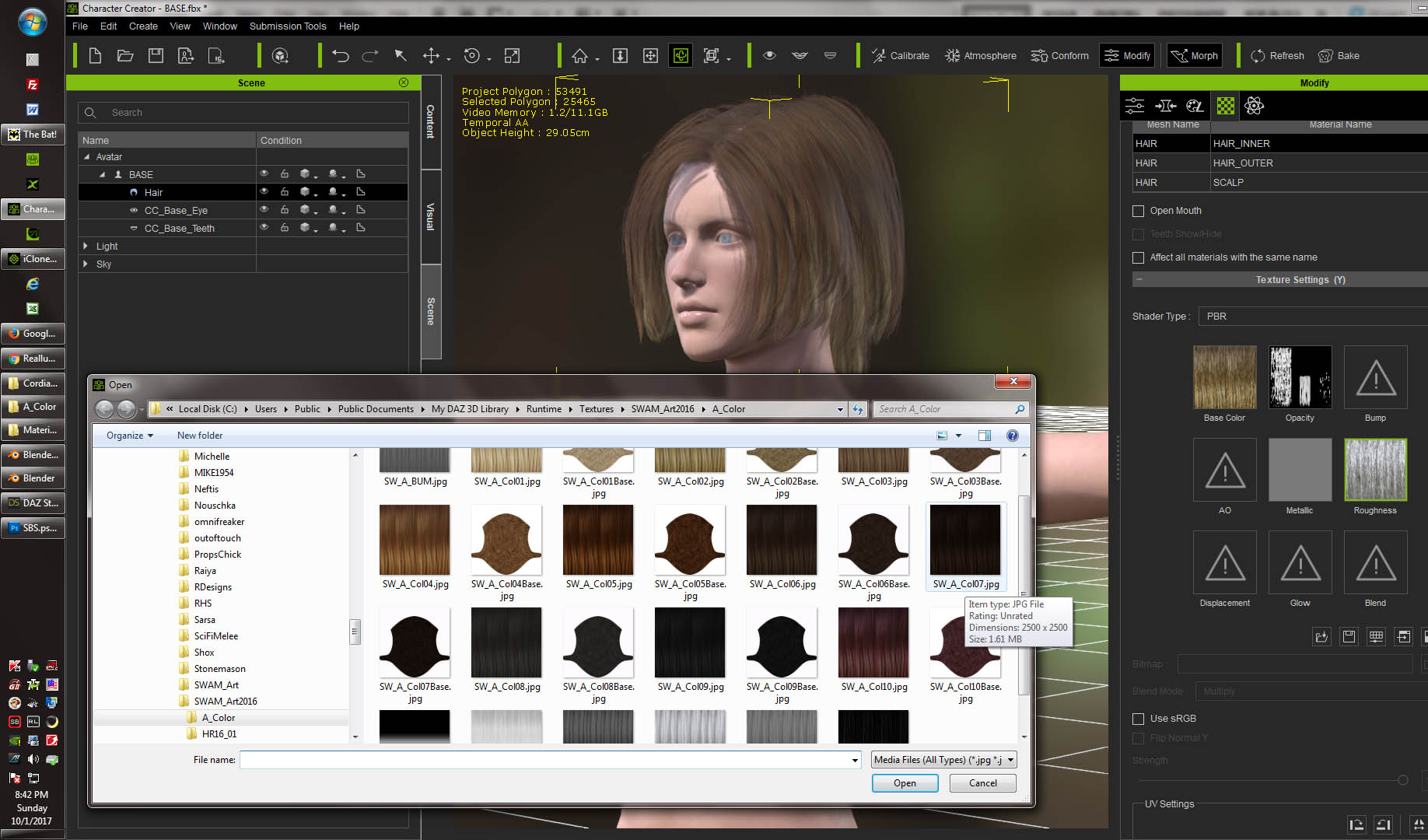This screenshot has height=840, width=1428.
Task: Toggle the preview pane icon in Open dialog
Action: coord(985,436)
